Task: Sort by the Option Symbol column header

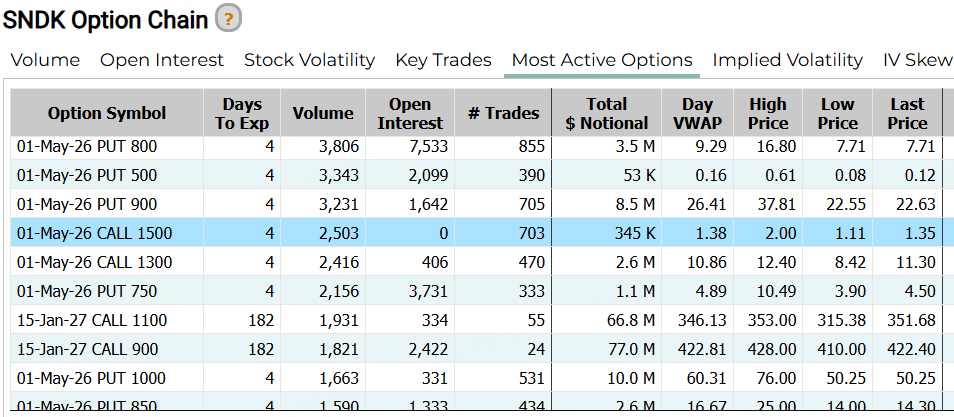Action: coord(107,113)
